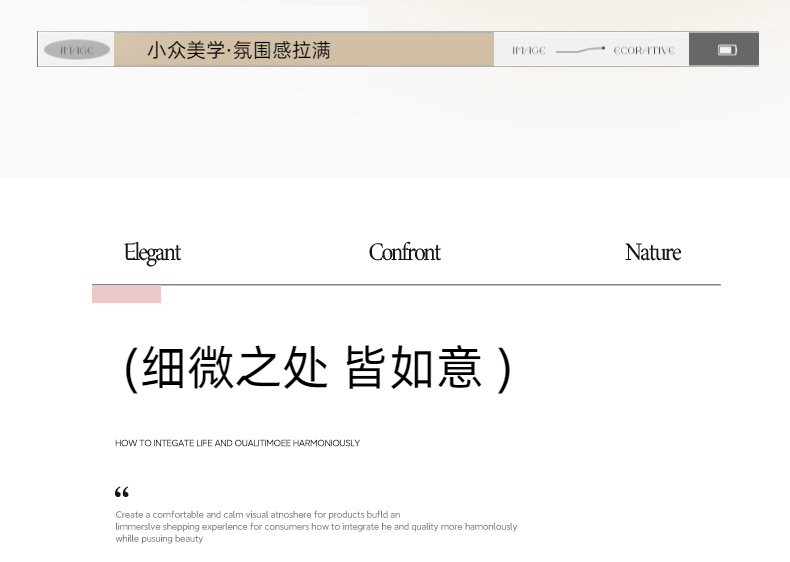Click the line starting 'Create a comfortable'
Image resolution: width=790 pixels, height=562 pixels.
[x=257, y=514]
